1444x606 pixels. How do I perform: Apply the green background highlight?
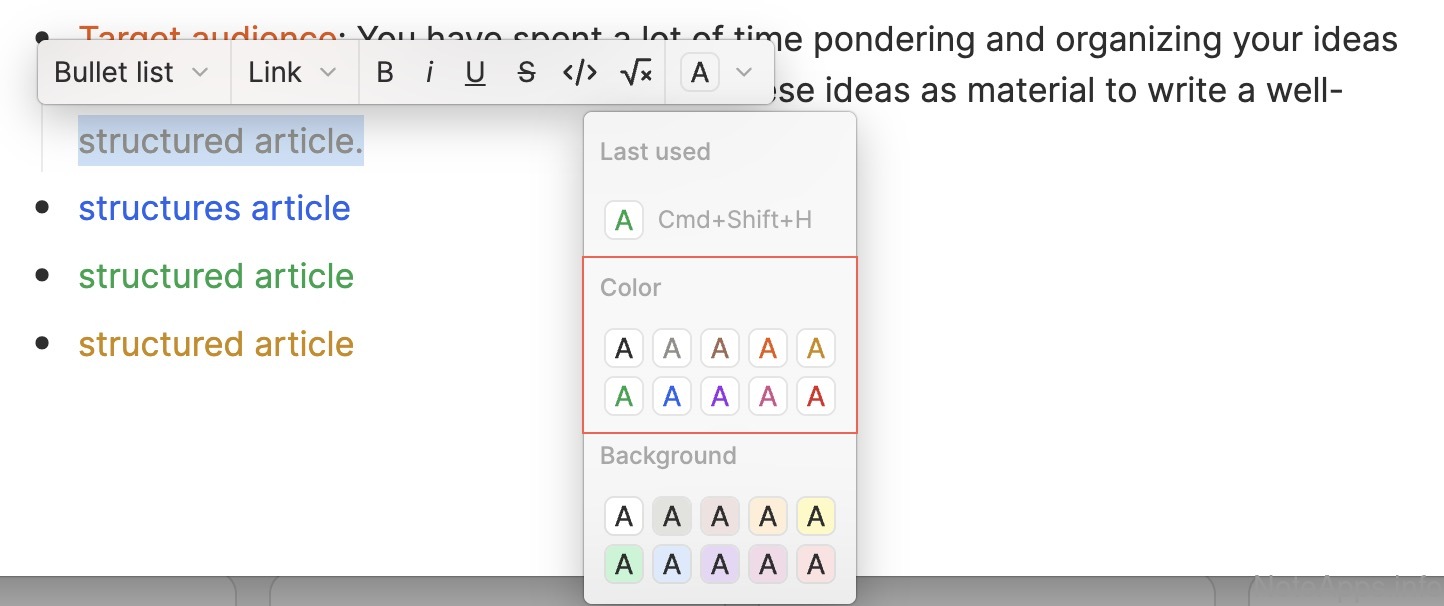pyautogui.click(x=624, y=565)
